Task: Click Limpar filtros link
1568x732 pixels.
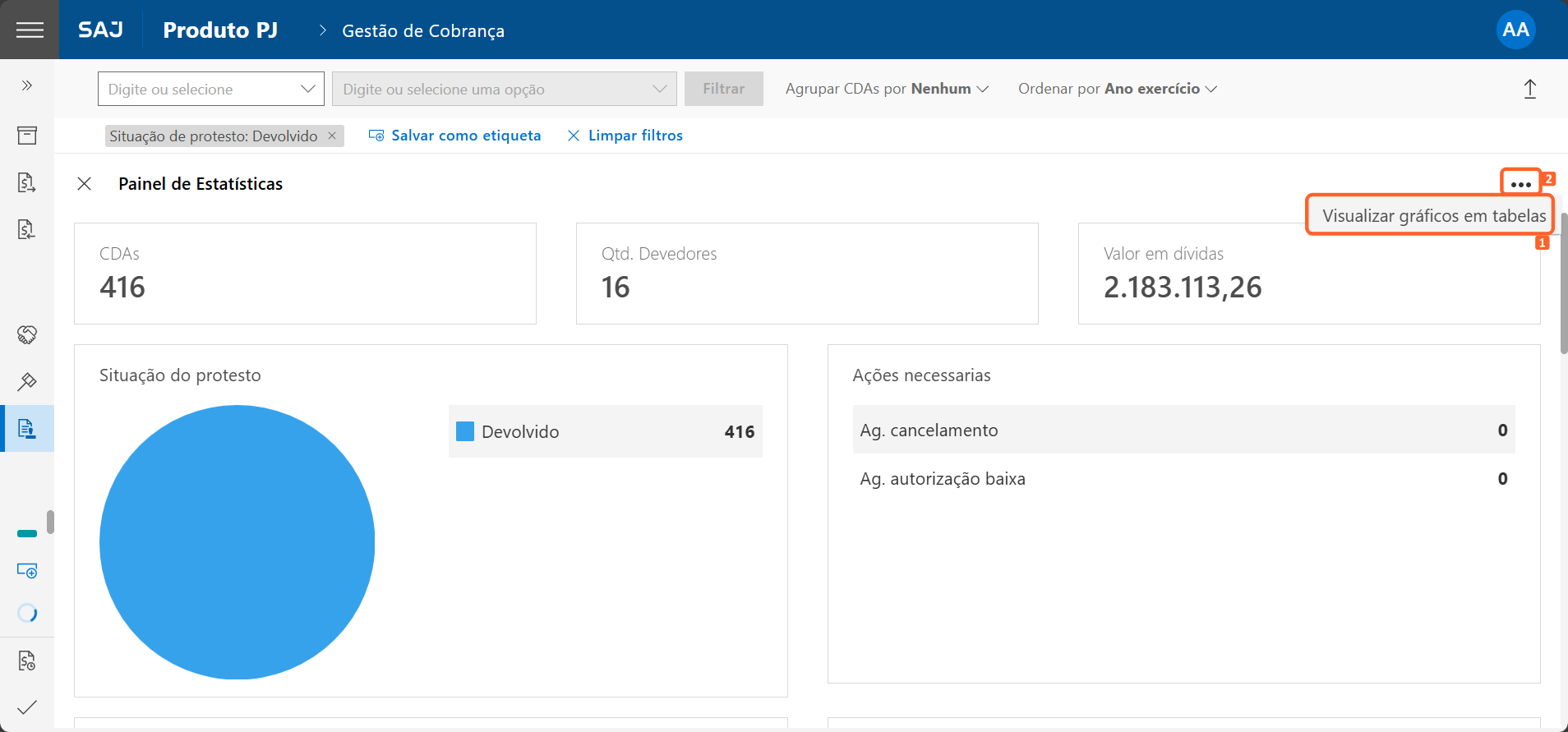Action: click(x=625, y=136)
